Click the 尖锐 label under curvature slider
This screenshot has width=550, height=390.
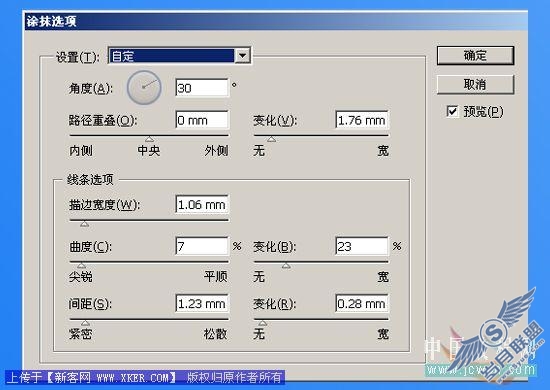point(81,277)
